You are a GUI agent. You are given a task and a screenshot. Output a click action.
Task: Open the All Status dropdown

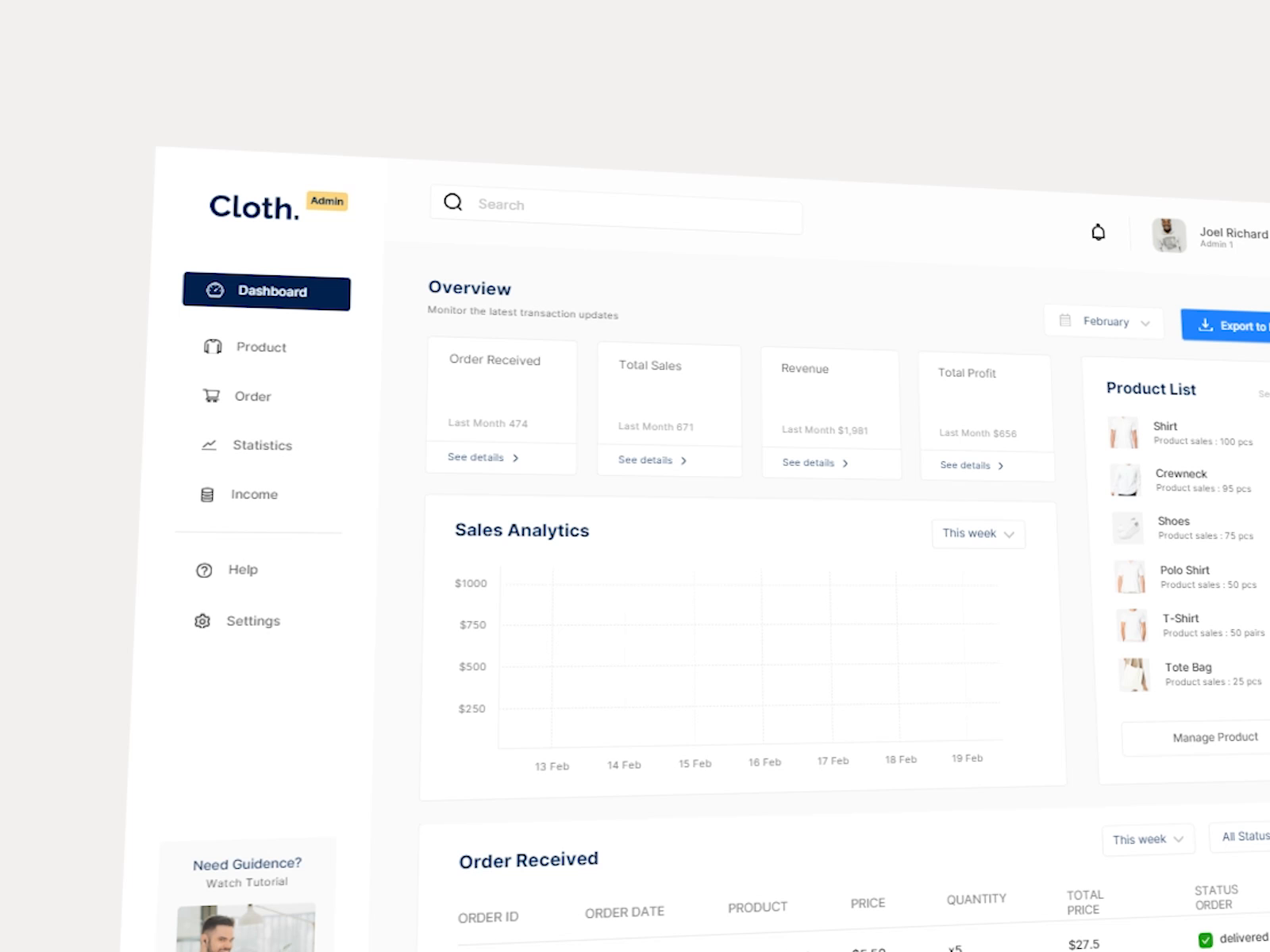click(x=1246, y=836)
